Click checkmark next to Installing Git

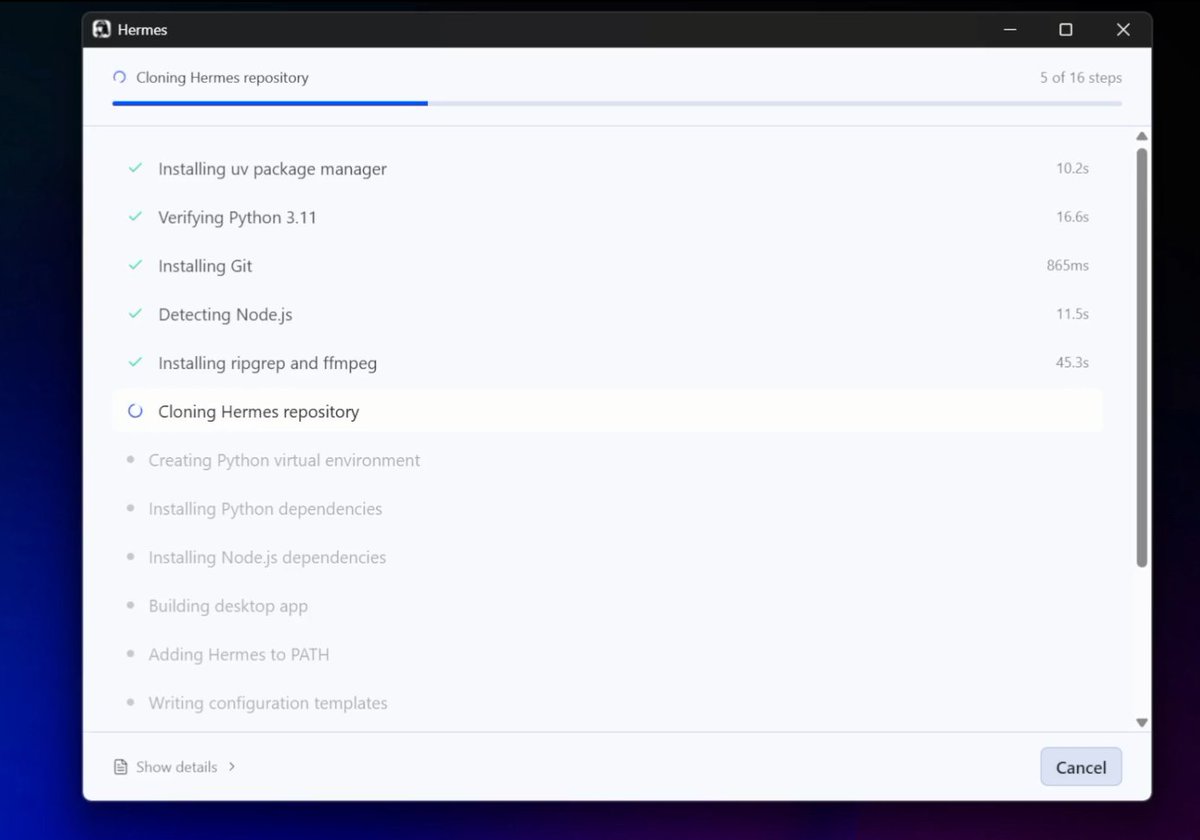[135, 265]
